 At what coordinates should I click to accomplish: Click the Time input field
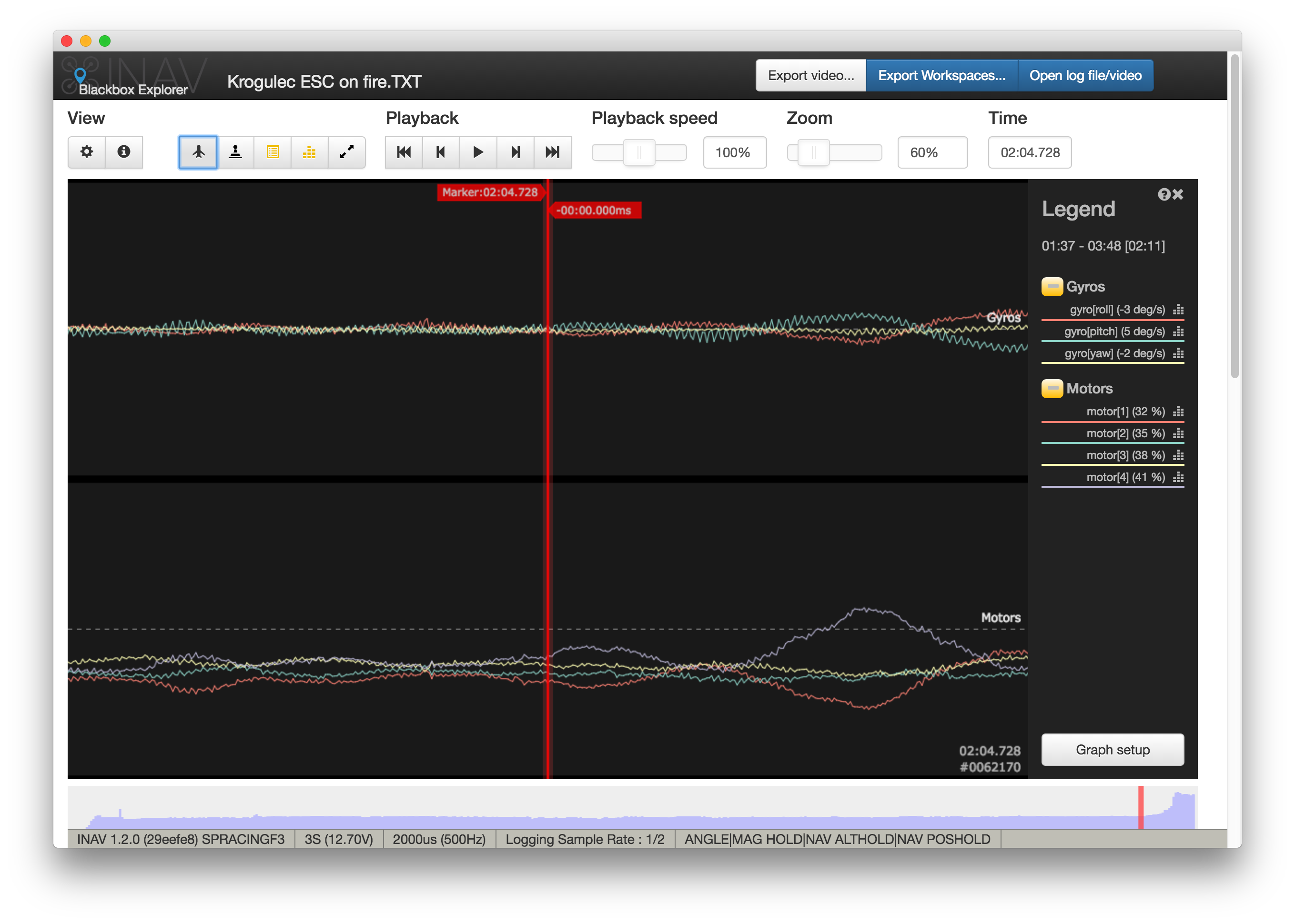click(x=1029, y=152)
